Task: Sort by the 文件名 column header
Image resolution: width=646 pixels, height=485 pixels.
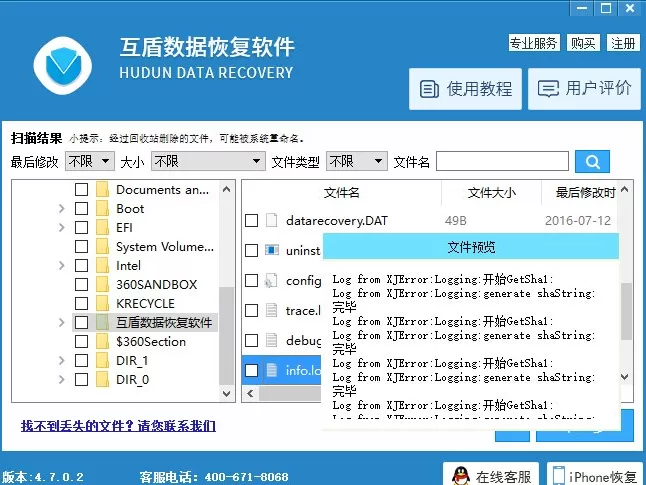Action: [x=342, y=192]
